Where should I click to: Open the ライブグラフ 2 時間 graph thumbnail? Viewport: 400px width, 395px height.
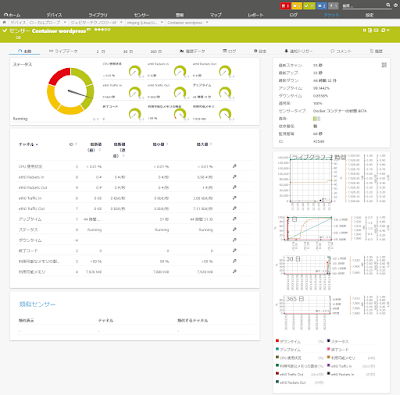[x=332, y=182]
